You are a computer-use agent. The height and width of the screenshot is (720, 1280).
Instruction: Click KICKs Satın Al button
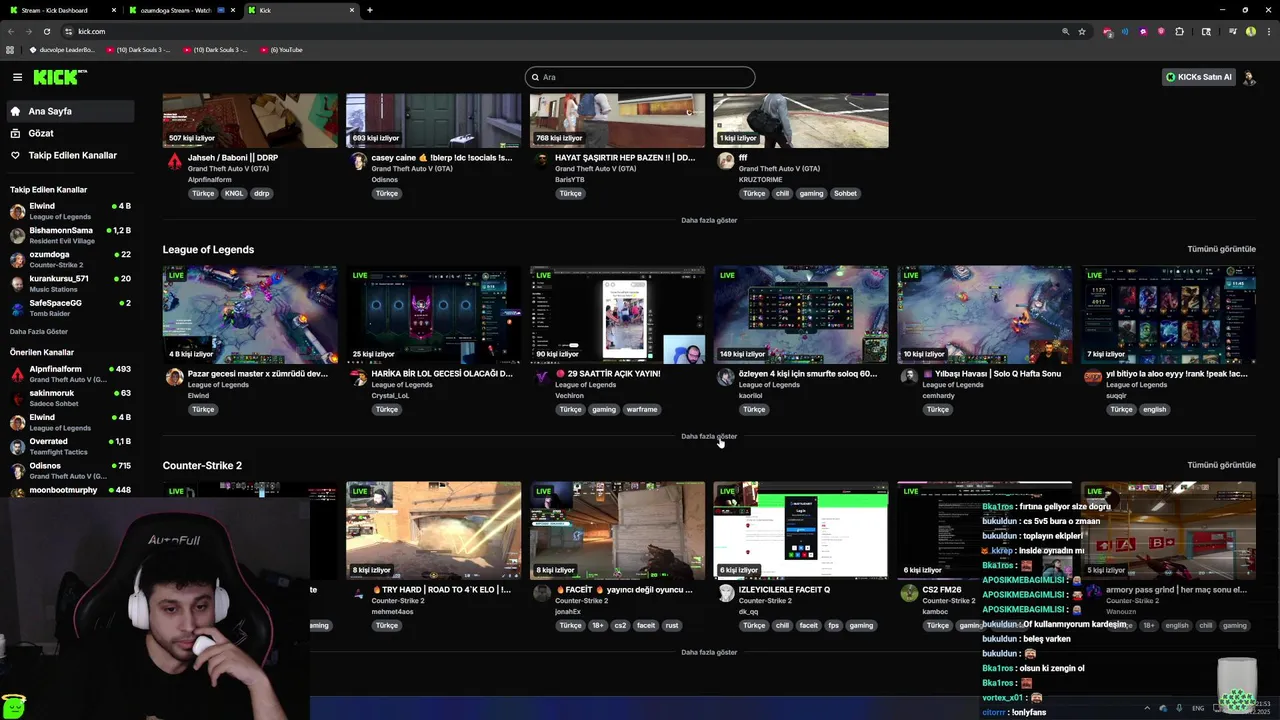[x=1199, y=77]
